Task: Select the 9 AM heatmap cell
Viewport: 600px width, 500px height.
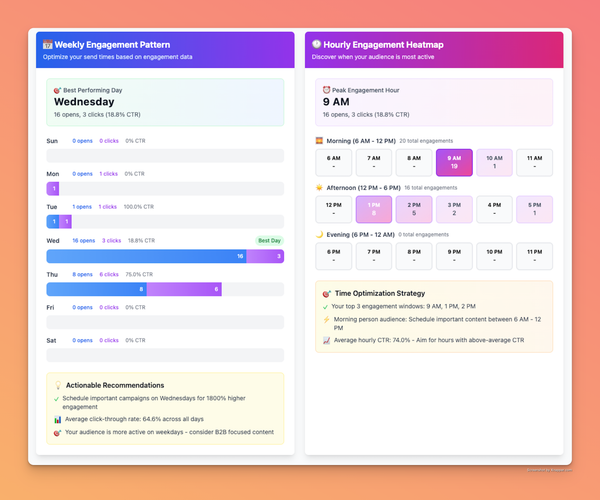Action: (x=454, y=162)
